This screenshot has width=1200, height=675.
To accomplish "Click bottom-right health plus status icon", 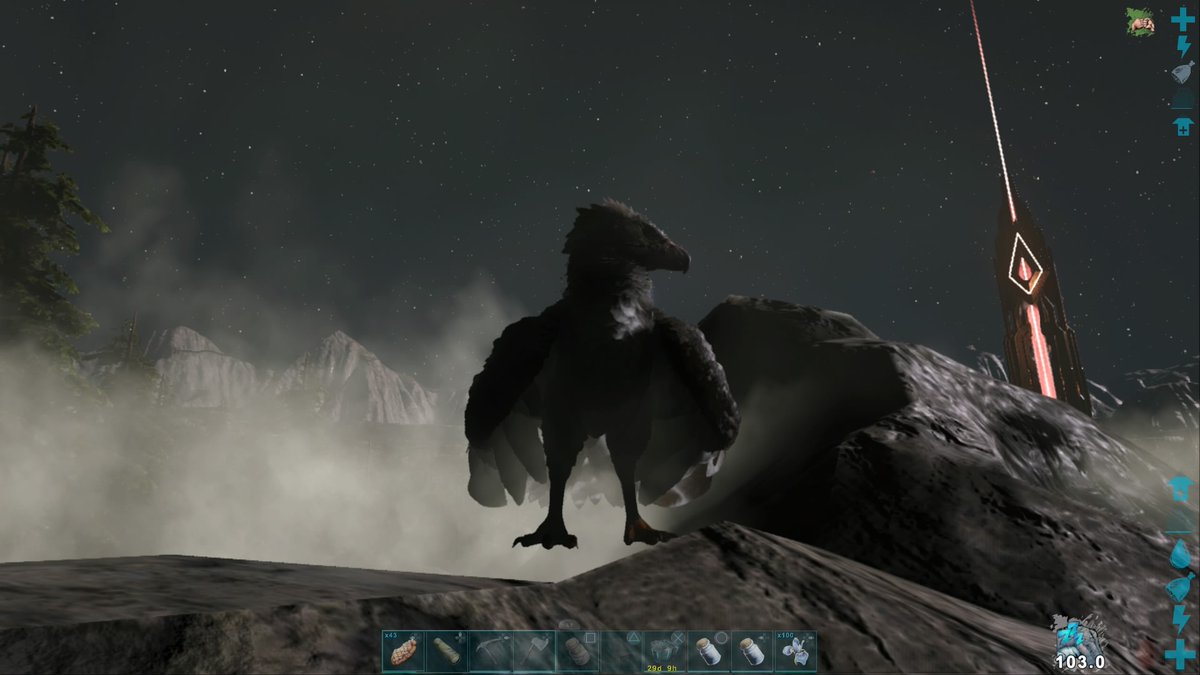I will click(x=1181, y=654).
